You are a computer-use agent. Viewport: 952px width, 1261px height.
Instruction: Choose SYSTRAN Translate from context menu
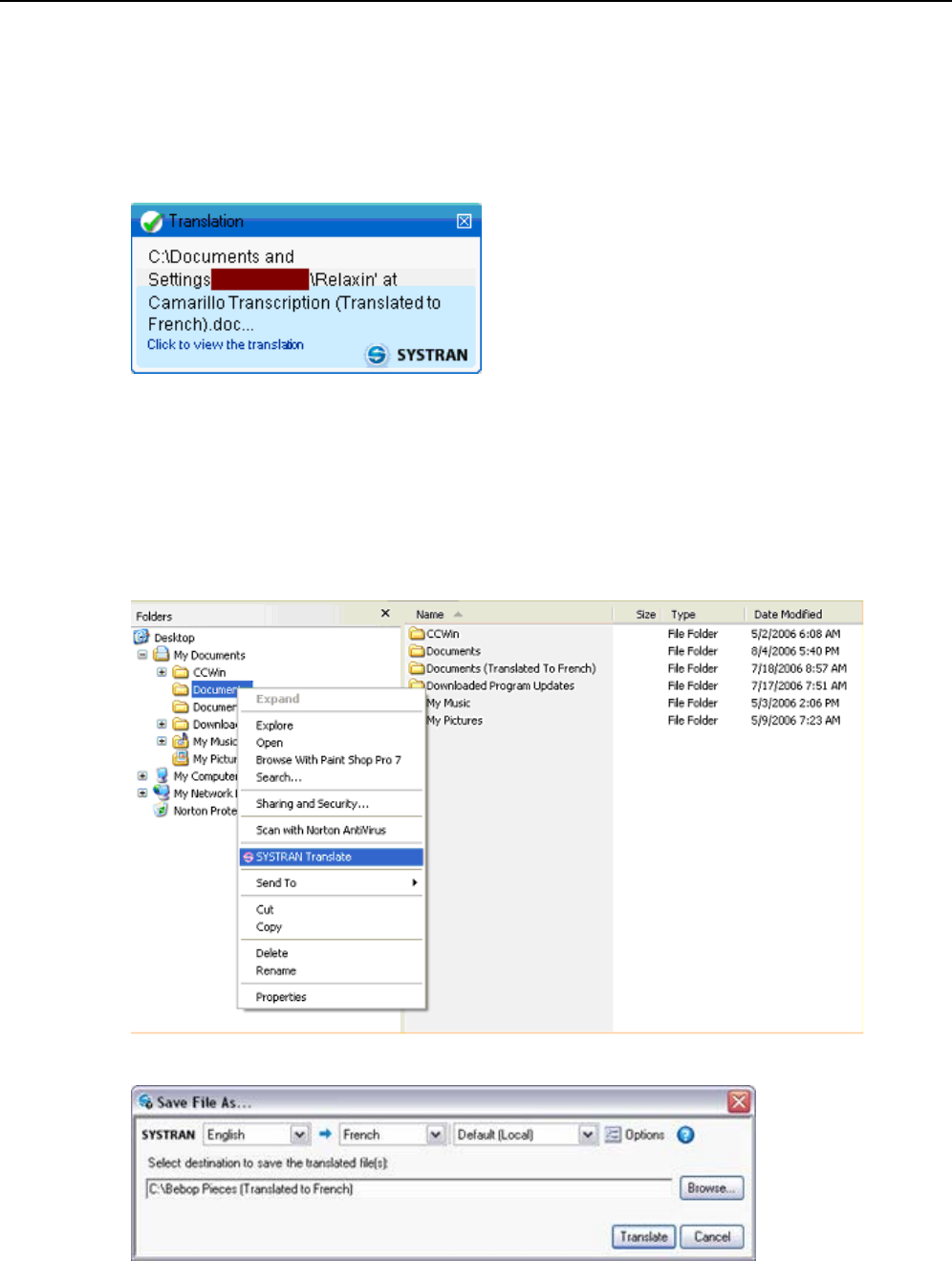[331, 857]
